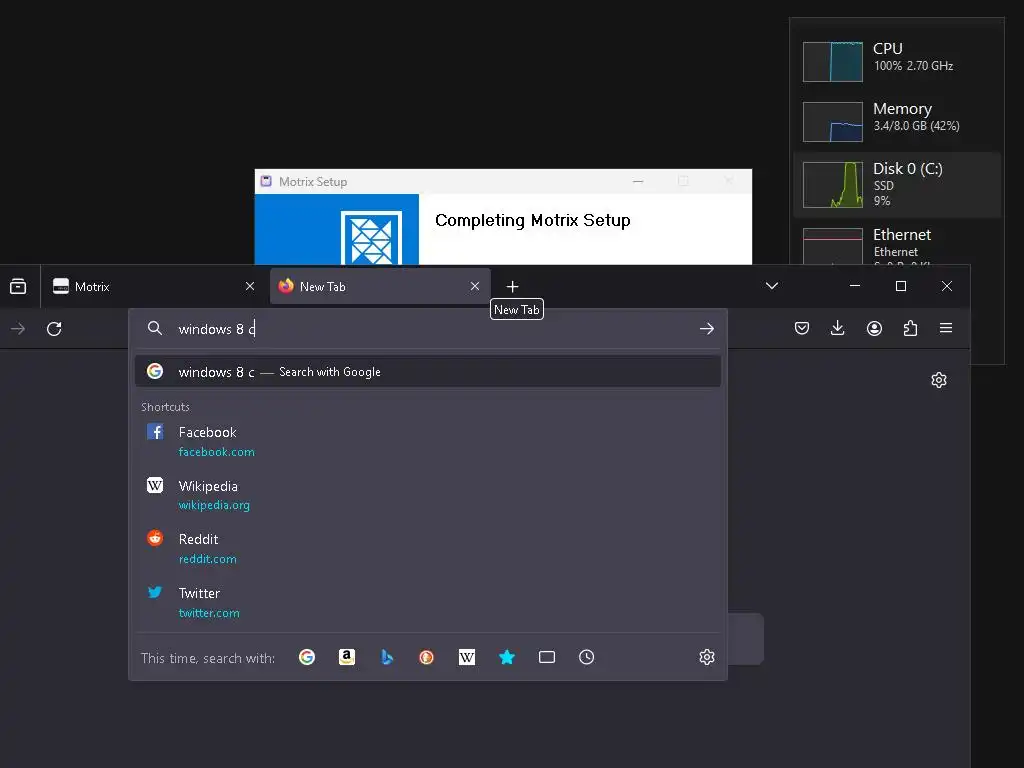Open new tab personalize gear icon
This screenshot has width=1024, height=768.
938,380
